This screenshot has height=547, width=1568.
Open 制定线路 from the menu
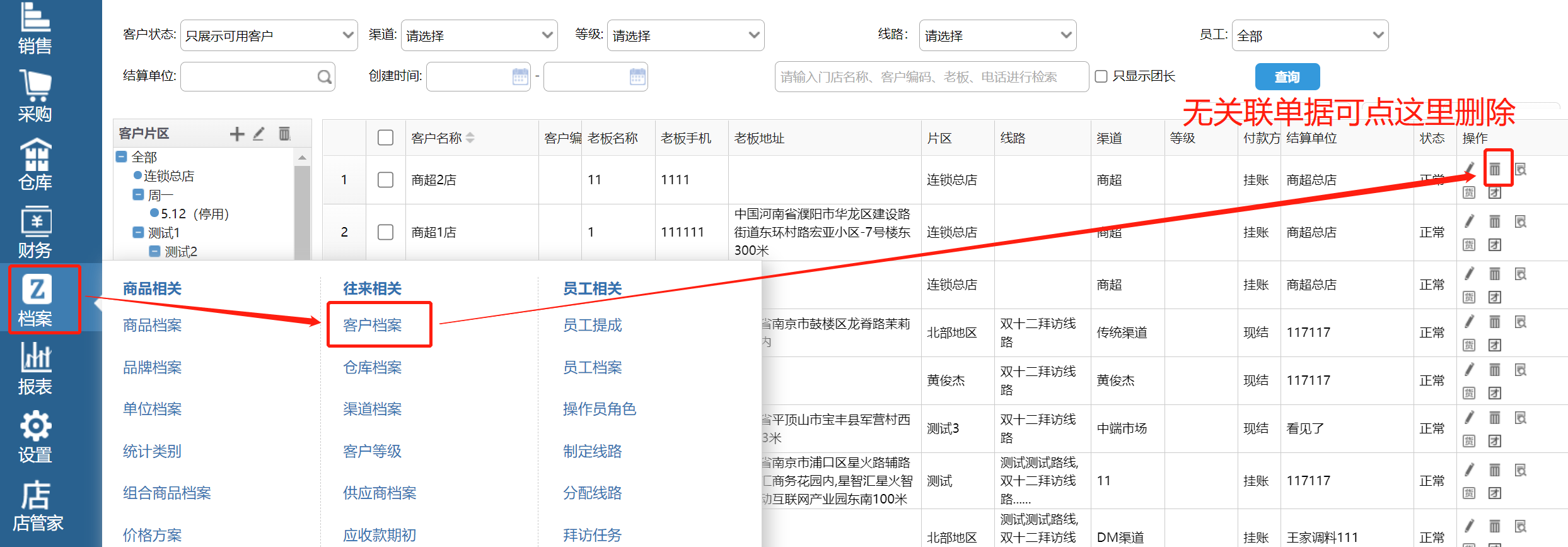593,451
